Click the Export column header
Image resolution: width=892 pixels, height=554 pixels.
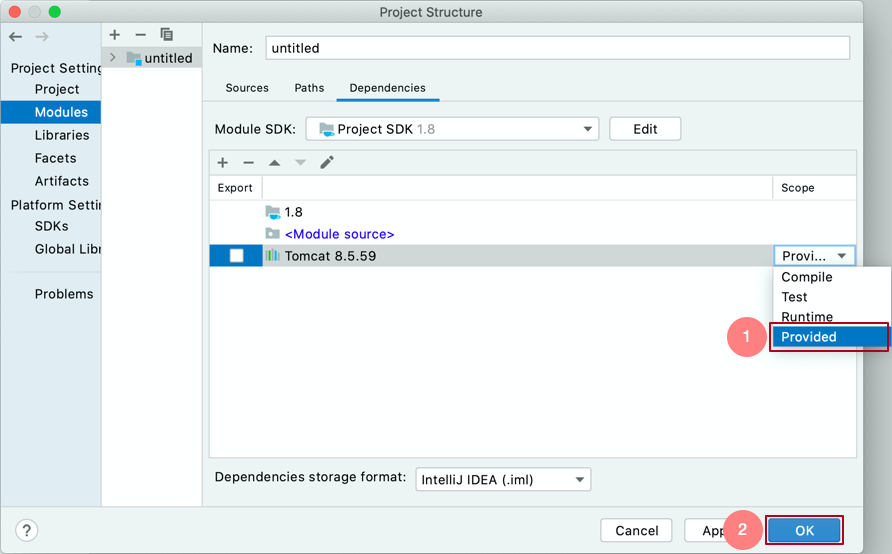coord(235,188)
